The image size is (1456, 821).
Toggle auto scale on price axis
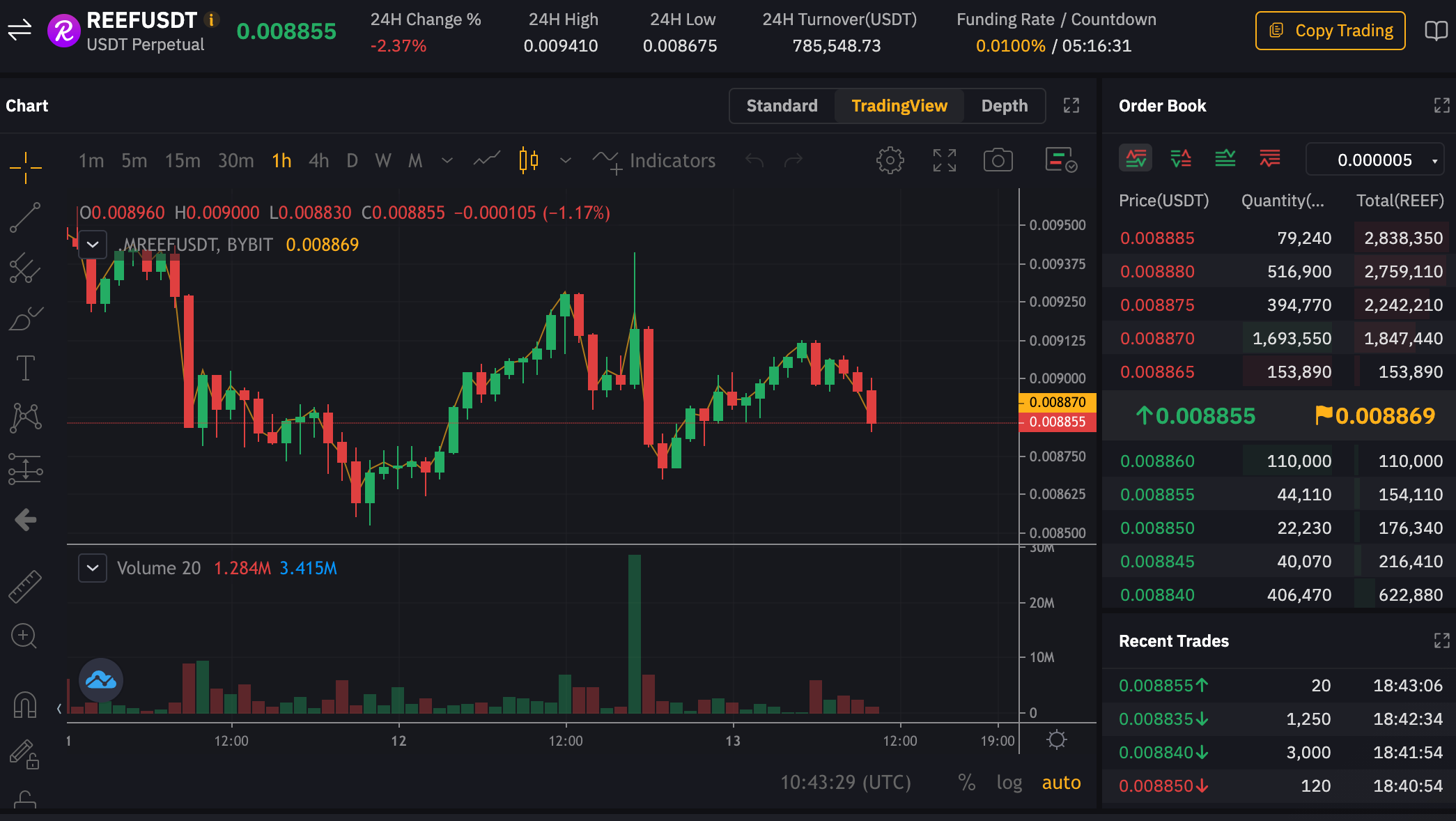[1061, 783]
